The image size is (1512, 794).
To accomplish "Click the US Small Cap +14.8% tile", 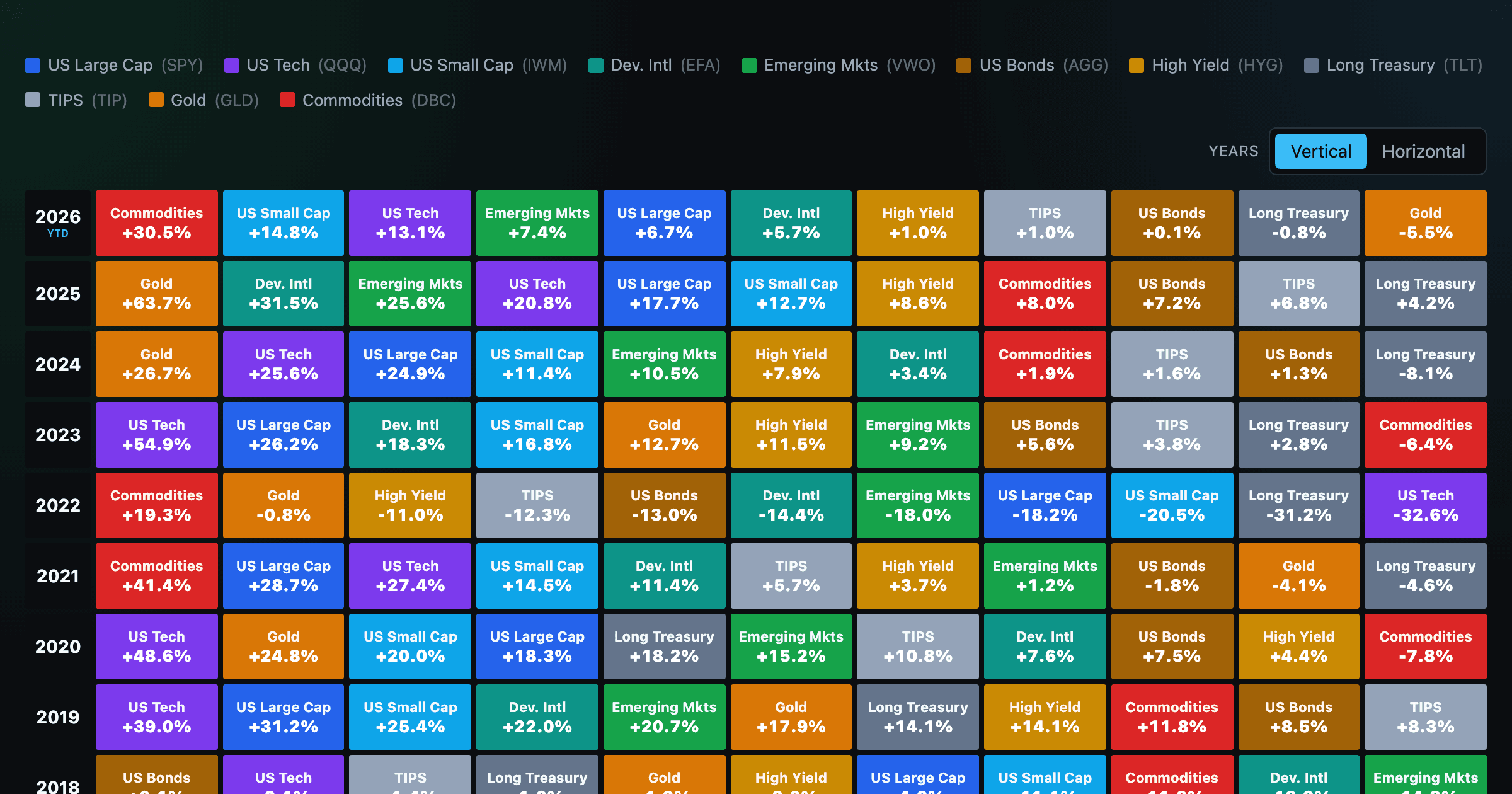I will coord(283,223).
